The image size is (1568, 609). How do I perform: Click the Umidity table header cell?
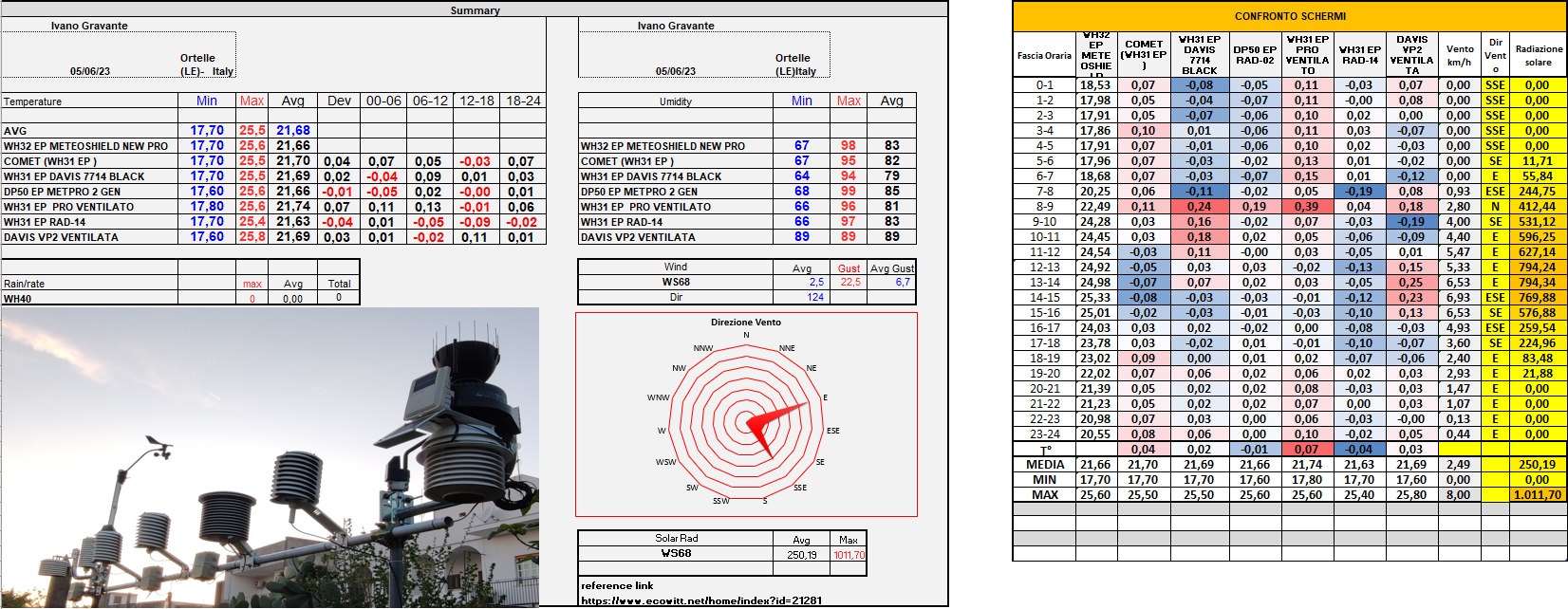(676, 101)
